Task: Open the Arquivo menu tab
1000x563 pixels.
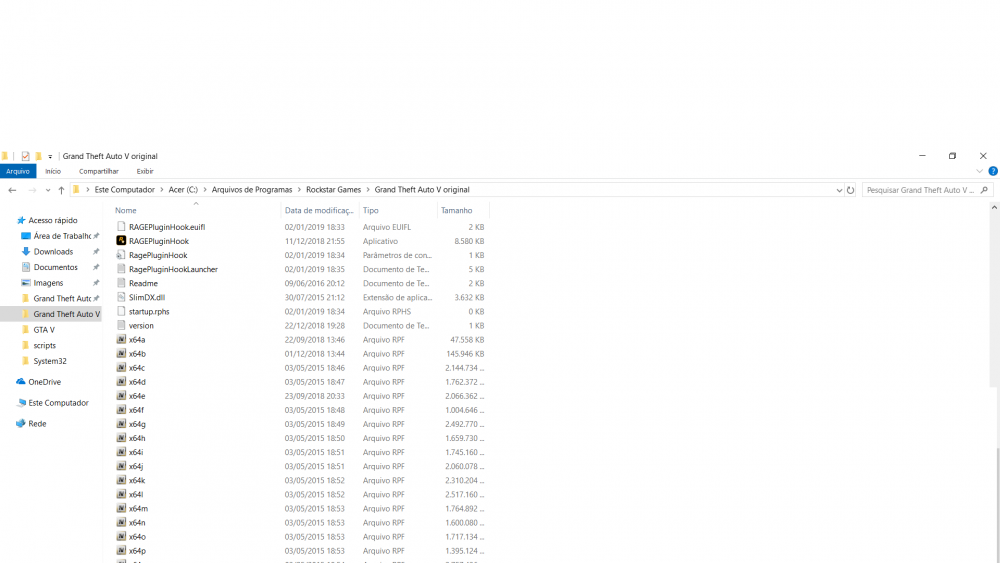Action: (x=18, y=171)
